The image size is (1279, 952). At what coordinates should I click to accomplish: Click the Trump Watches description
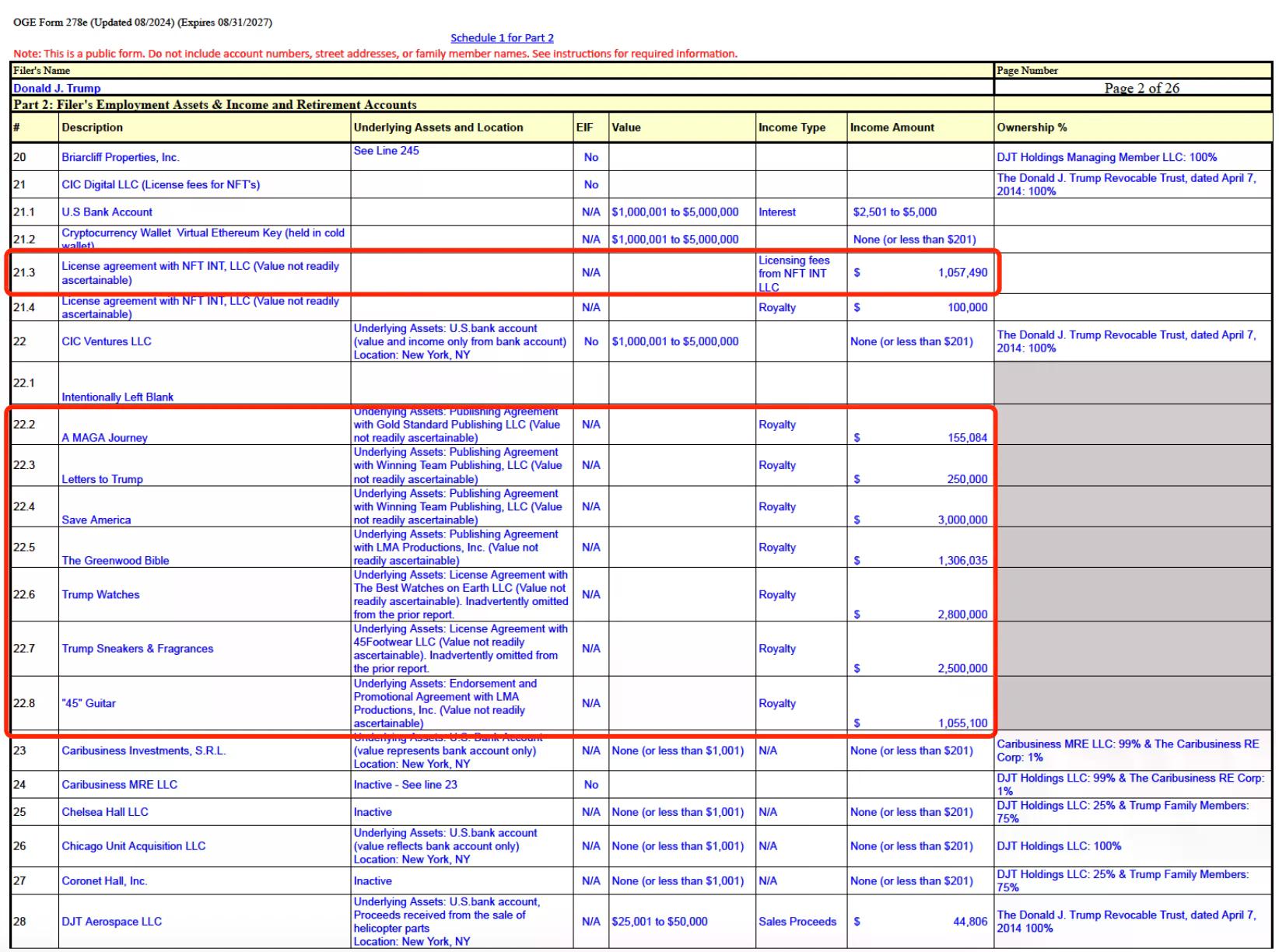click(100, 595)
